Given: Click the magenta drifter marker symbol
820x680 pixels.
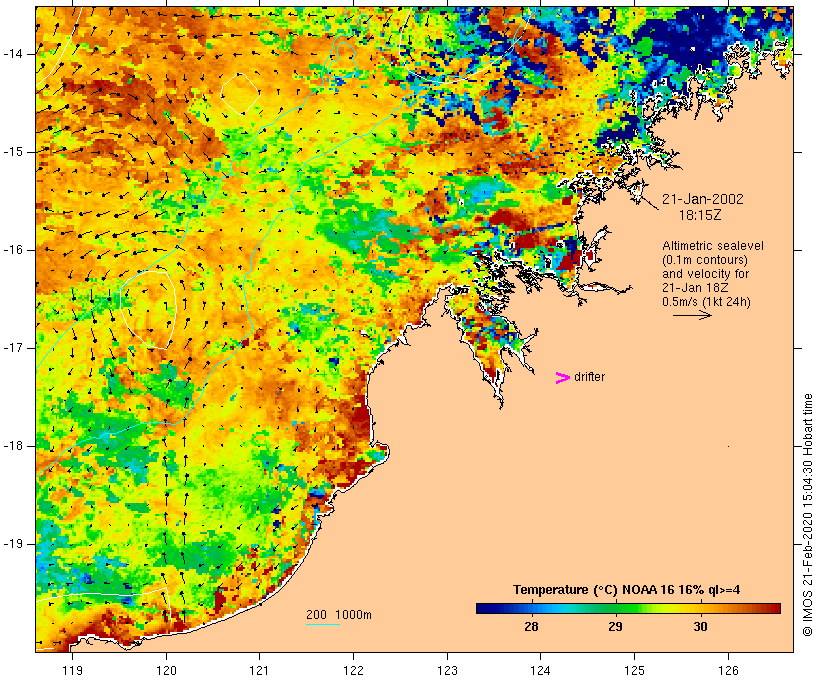Looking at the screenshot, I should (x=562, y=378).
